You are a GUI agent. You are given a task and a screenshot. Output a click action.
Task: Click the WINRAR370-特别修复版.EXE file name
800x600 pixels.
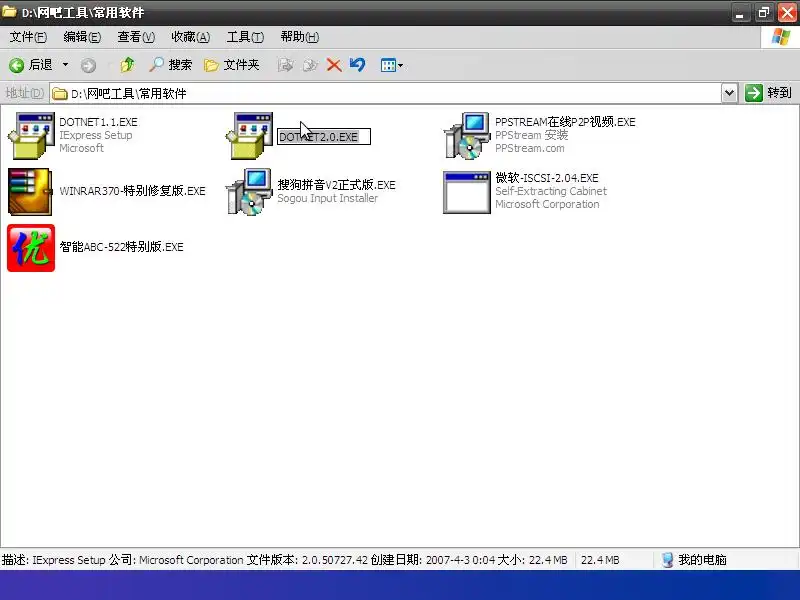[x=133, y=191]
